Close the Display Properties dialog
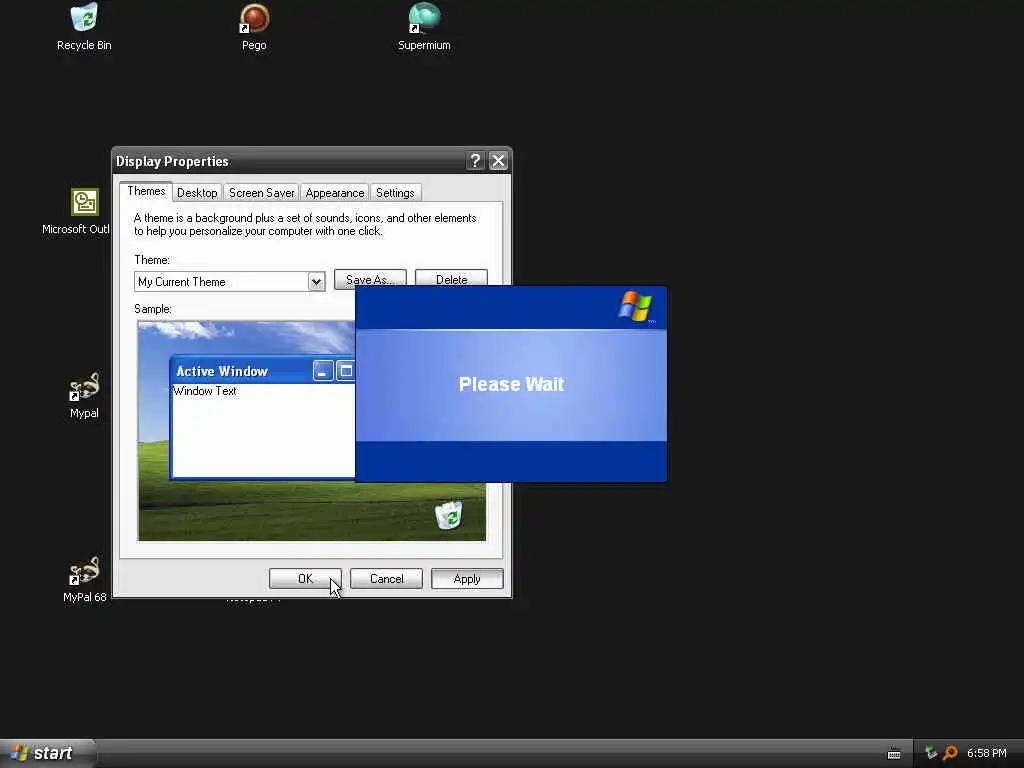This screenshot has width=1024, height=768. click(498, 161)
